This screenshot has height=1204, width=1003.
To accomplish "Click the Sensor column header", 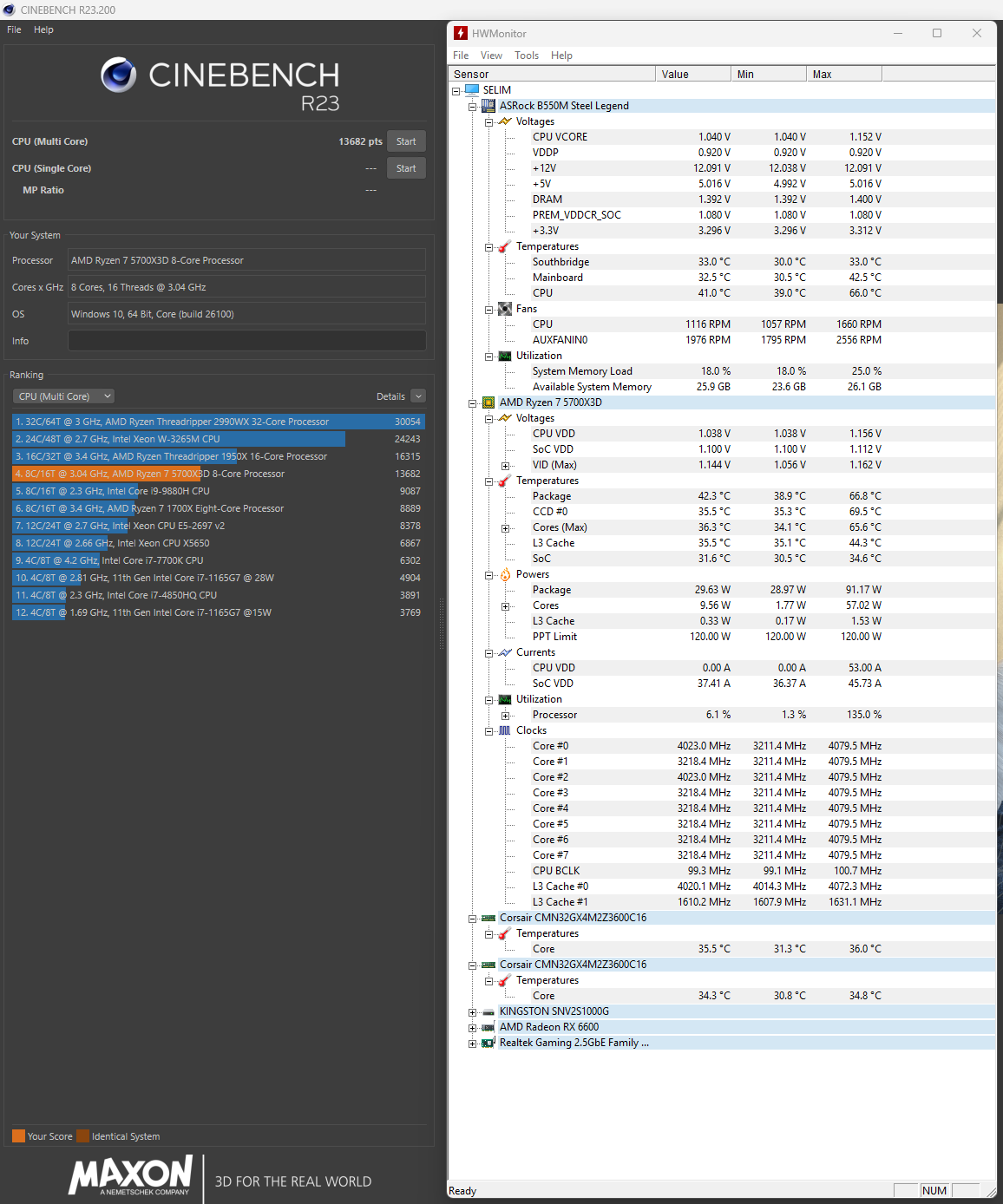I will pos(552,75).
